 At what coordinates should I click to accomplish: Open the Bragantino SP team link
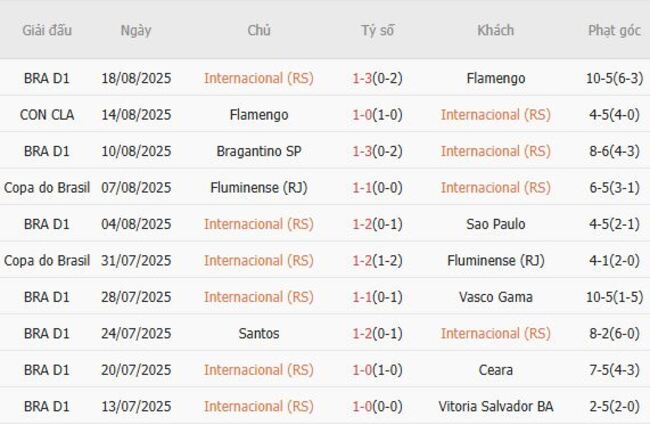(x=258, y=151)
